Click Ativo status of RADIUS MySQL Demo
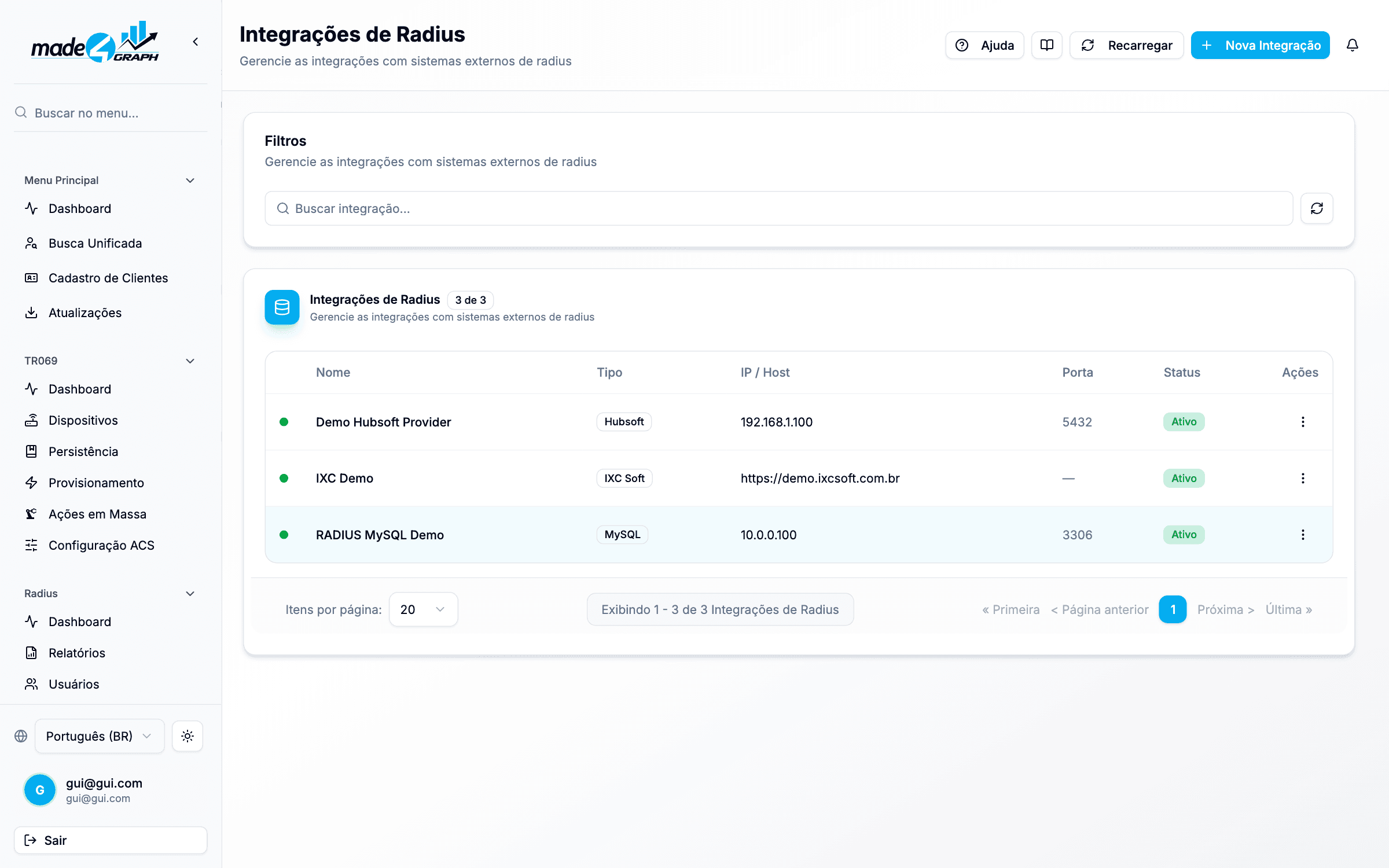 (x=1184, y=535)
